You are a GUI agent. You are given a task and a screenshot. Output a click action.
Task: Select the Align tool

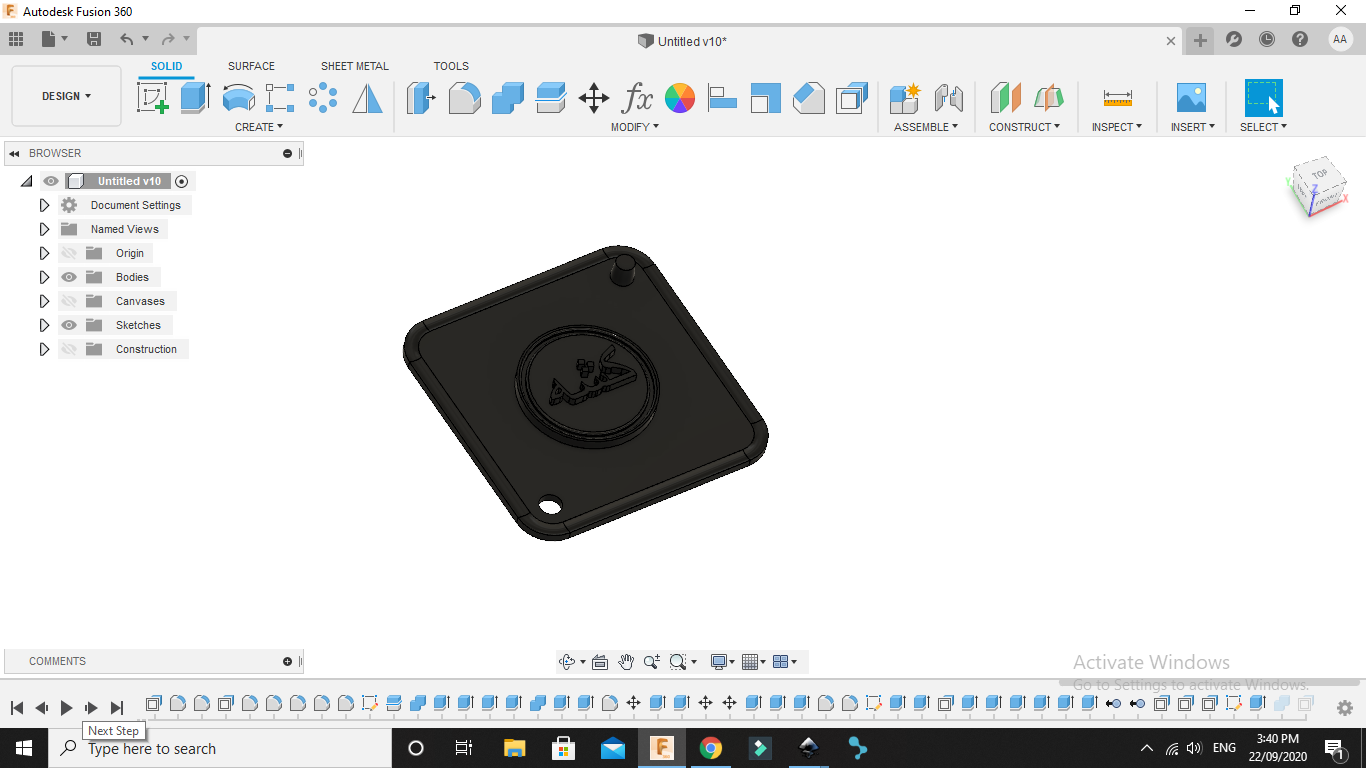click(722, 98)
